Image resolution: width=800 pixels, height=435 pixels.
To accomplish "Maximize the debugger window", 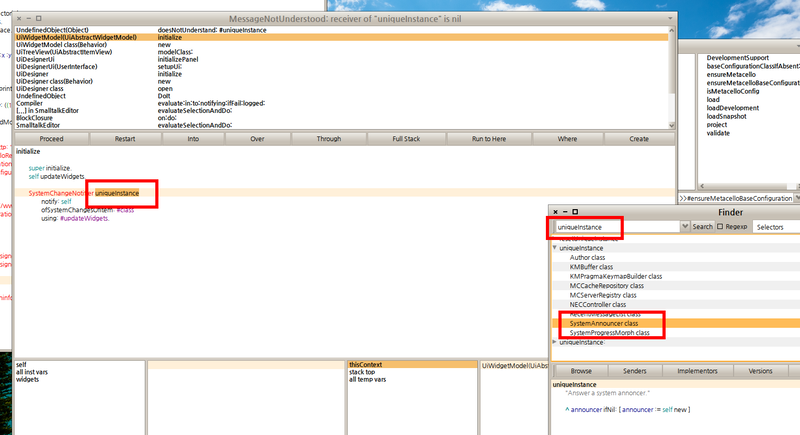I will (x=40, y=19).
